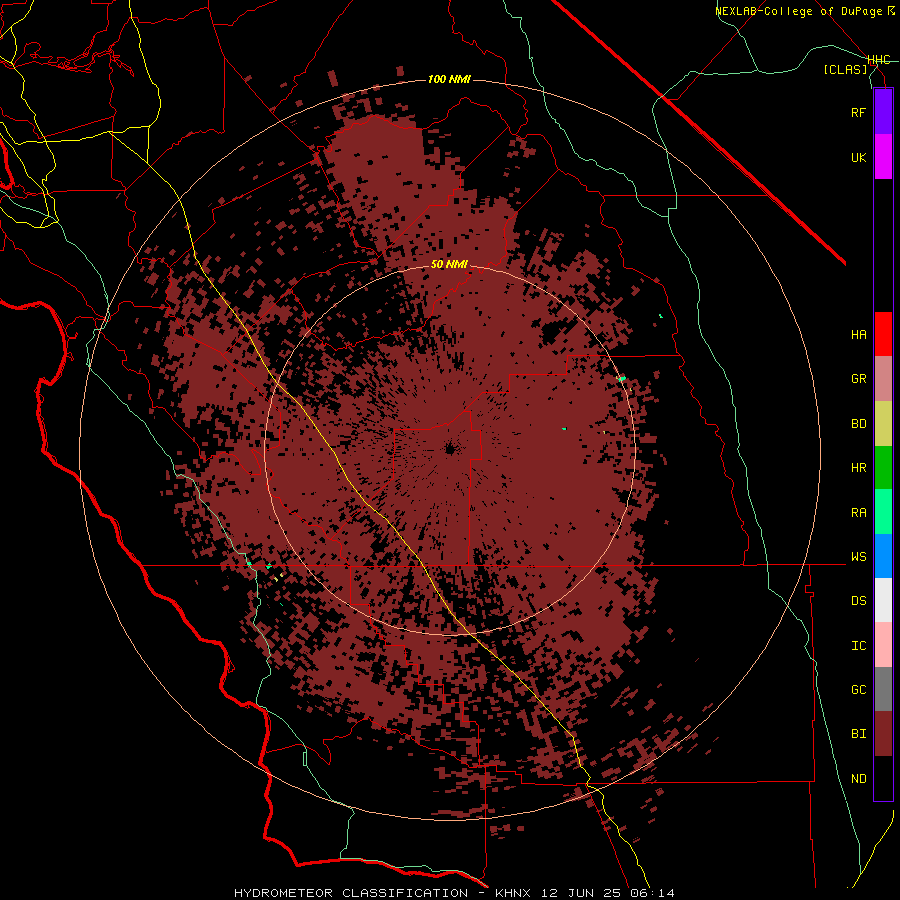Click the purple RF color swatch
Screen dimensions: 900x900
tap(883, 112)
